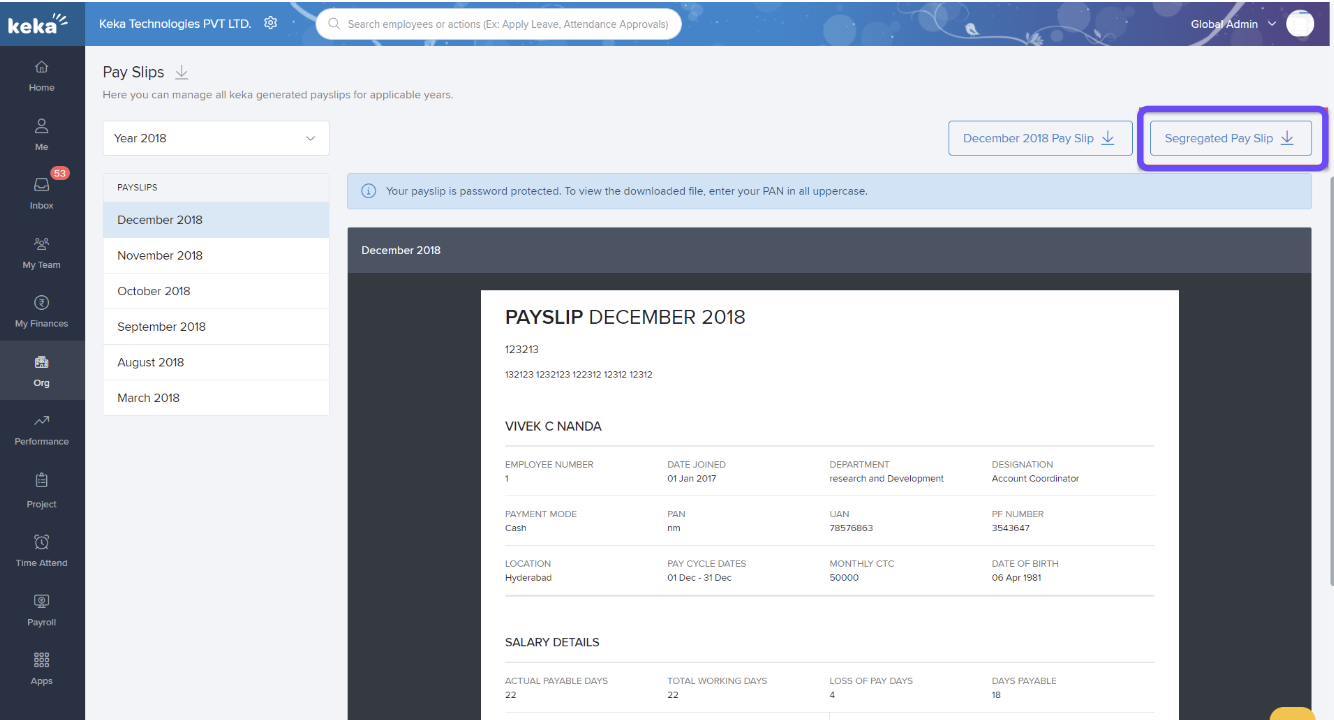Click the Segregated Pay Slip button

(x=1229, y=138)
